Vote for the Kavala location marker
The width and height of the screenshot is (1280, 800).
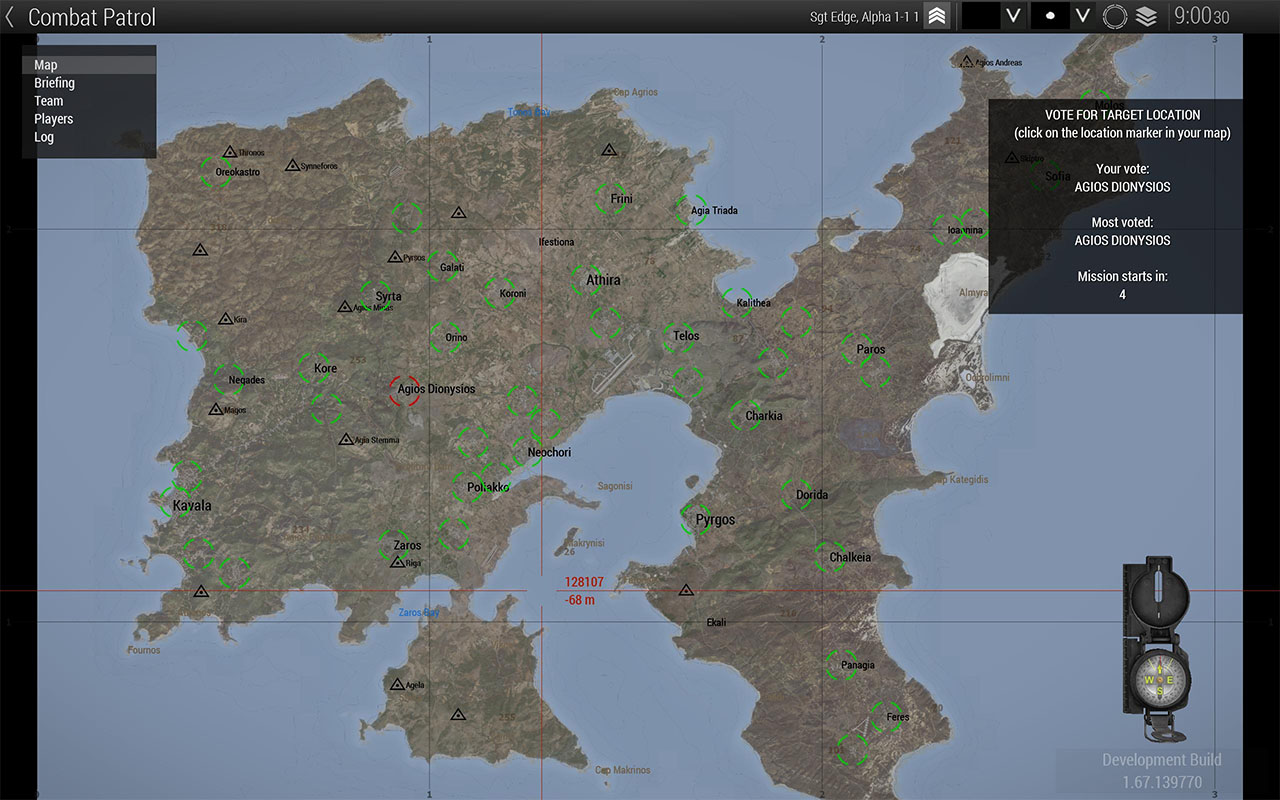coord(175,503)
